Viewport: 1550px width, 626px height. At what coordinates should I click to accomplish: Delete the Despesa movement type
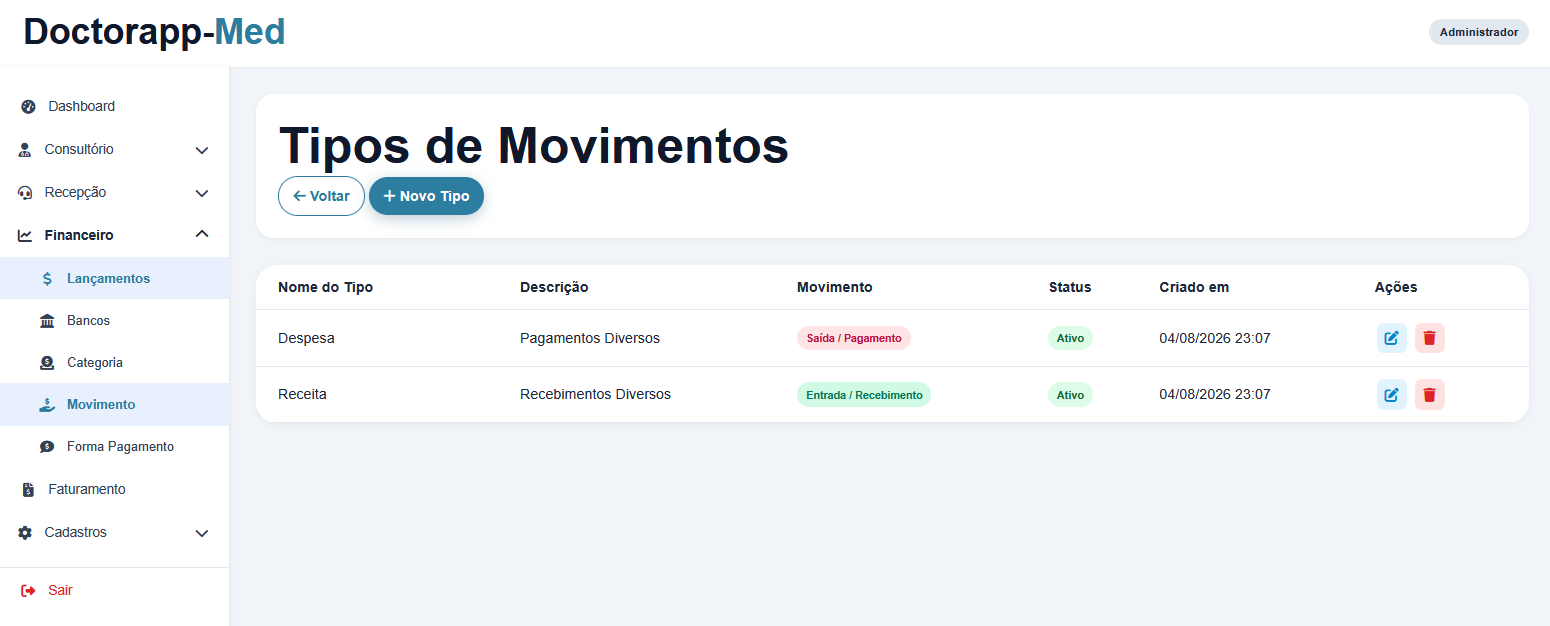point(1429,338)
